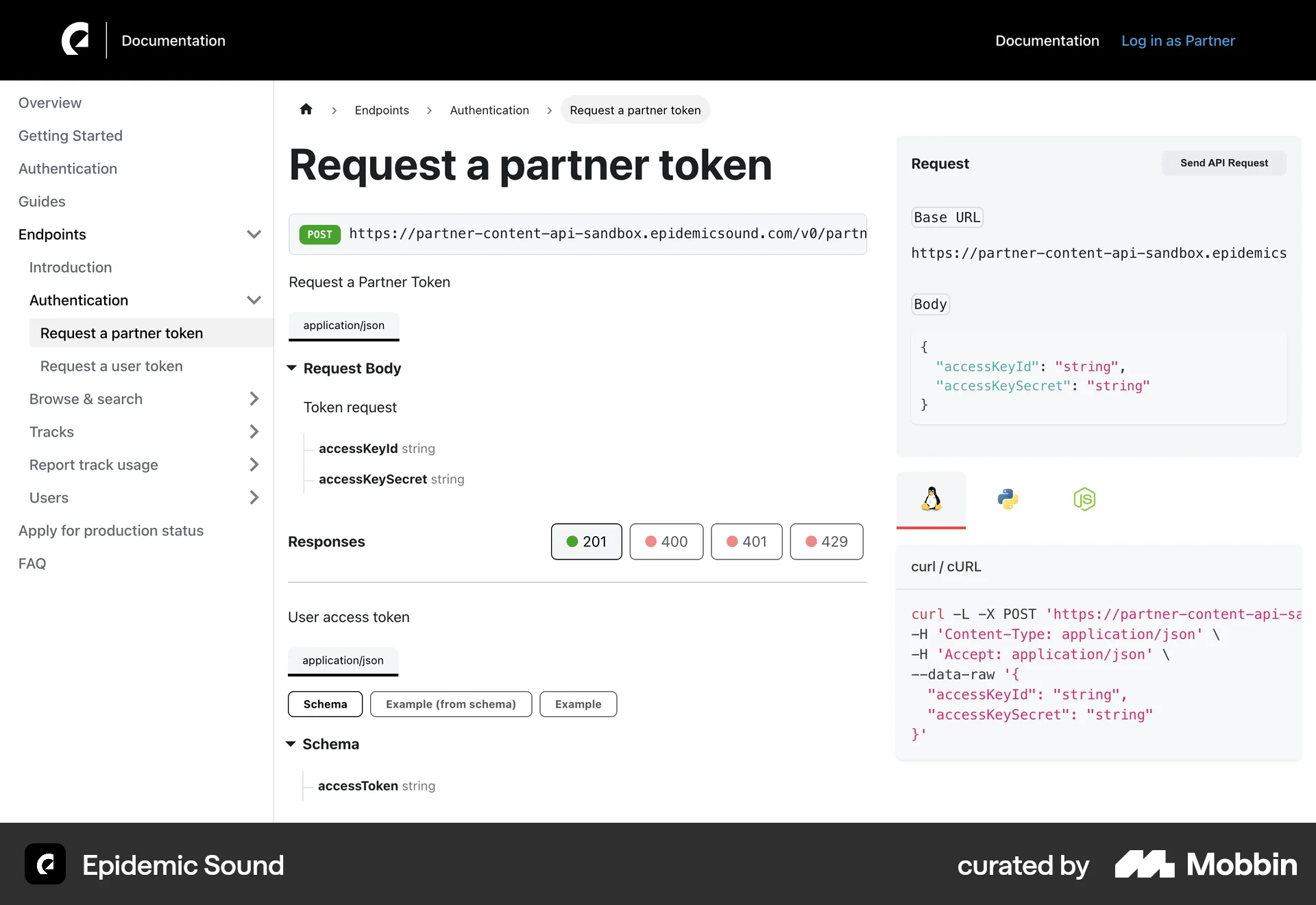The height and width of the screenshot is (905, 1316).
Task: Click the Epidemic Sound logo in the header
Action: pyautogui.click(x=76, y=40)
